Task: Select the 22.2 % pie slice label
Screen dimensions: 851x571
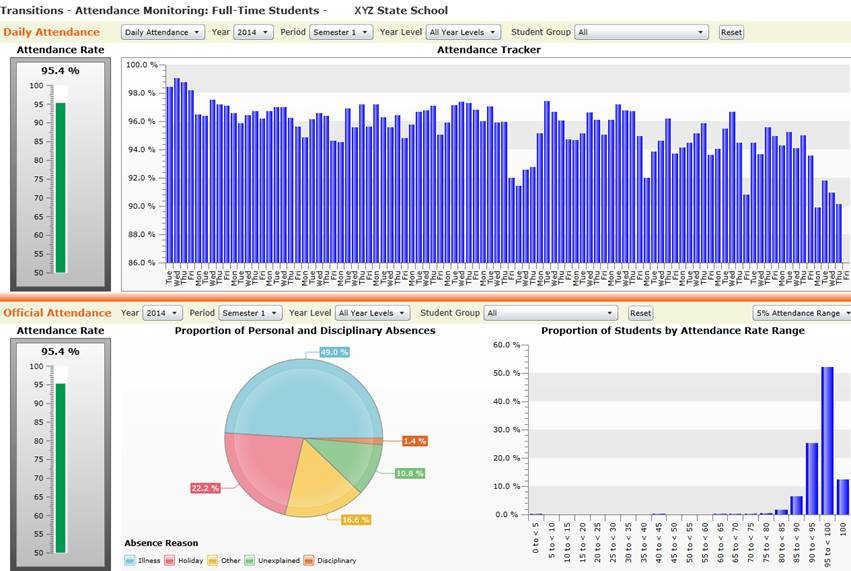Action: coord(205,488)
